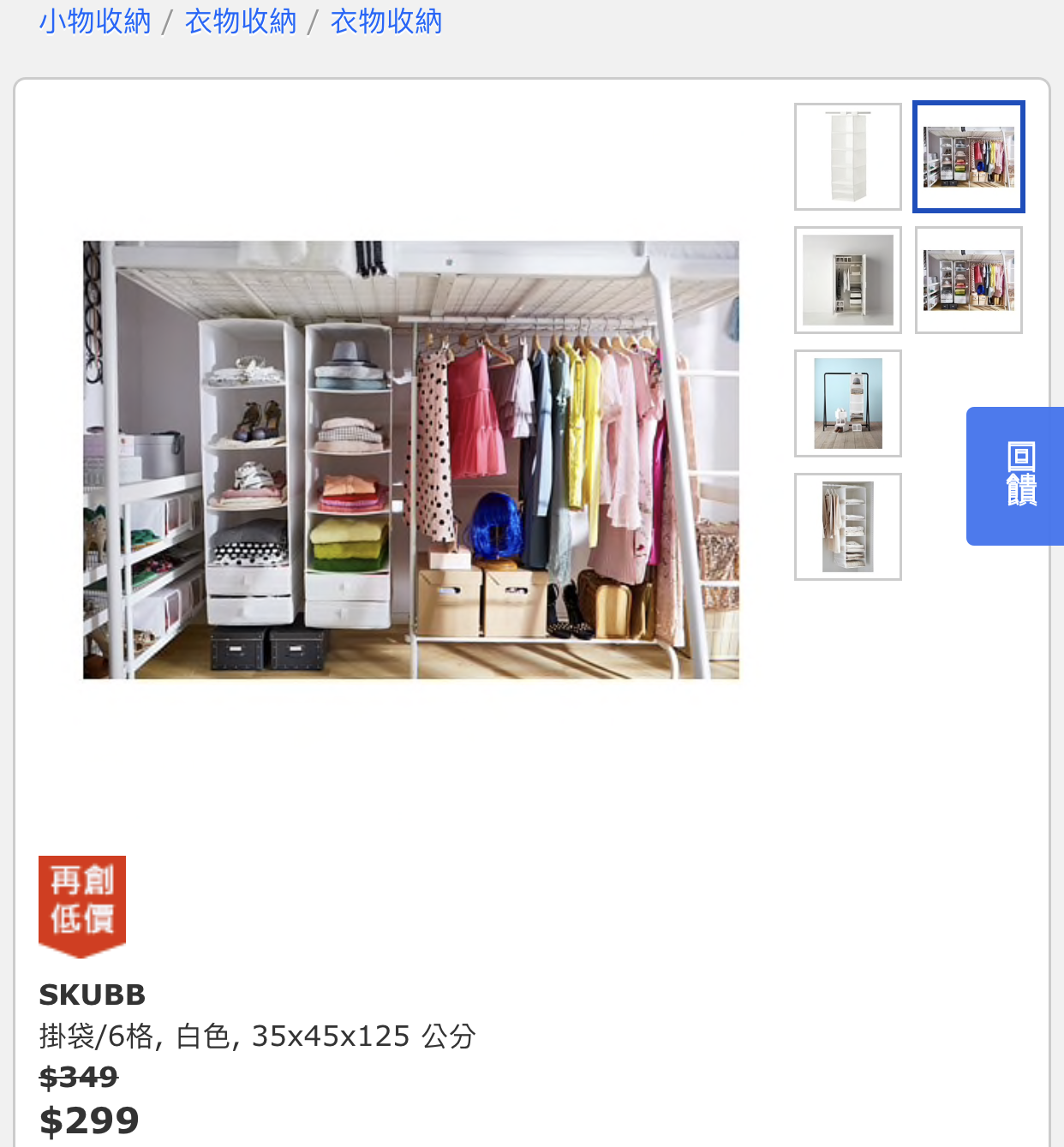Screen dimensions: 1064x1147
Task: Open the first 衣物收納 breadcrumb link
Action: click(x=241, y=21)
